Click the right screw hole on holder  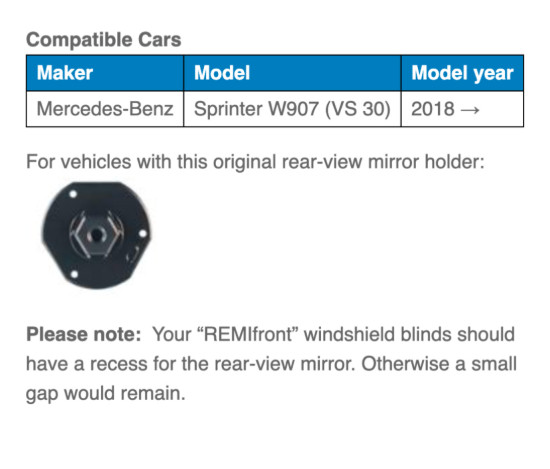[x=142, y=233]
